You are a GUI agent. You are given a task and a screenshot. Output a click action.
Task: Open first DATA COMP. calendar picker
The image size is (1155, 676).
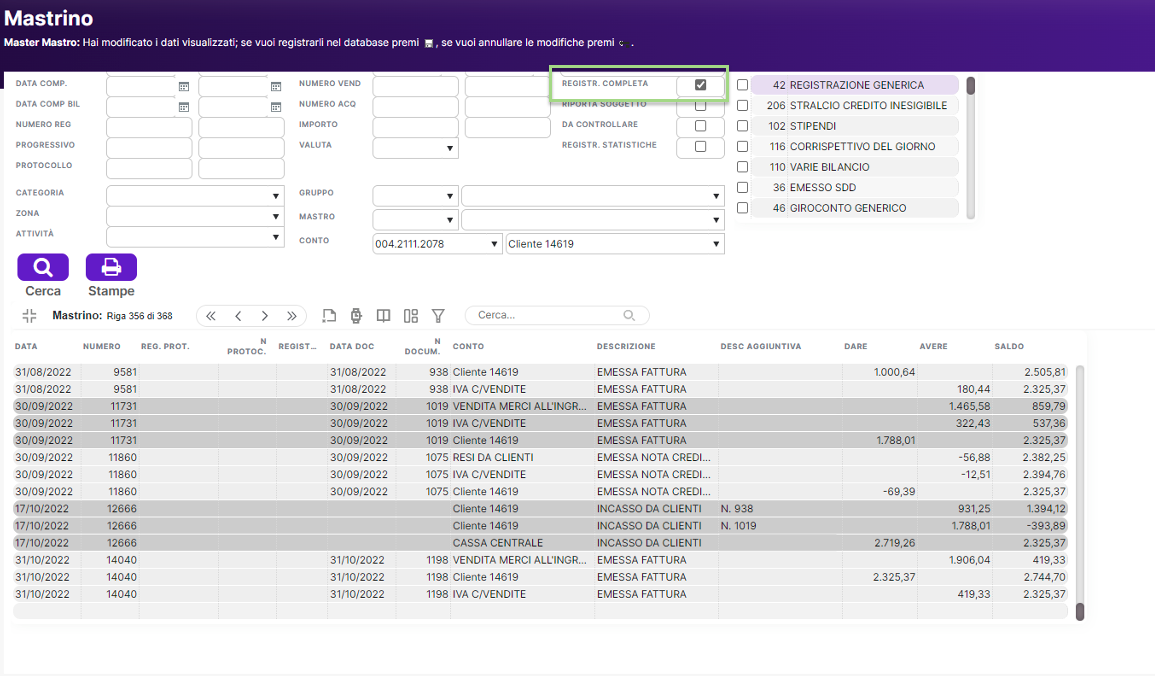point(184,86)
